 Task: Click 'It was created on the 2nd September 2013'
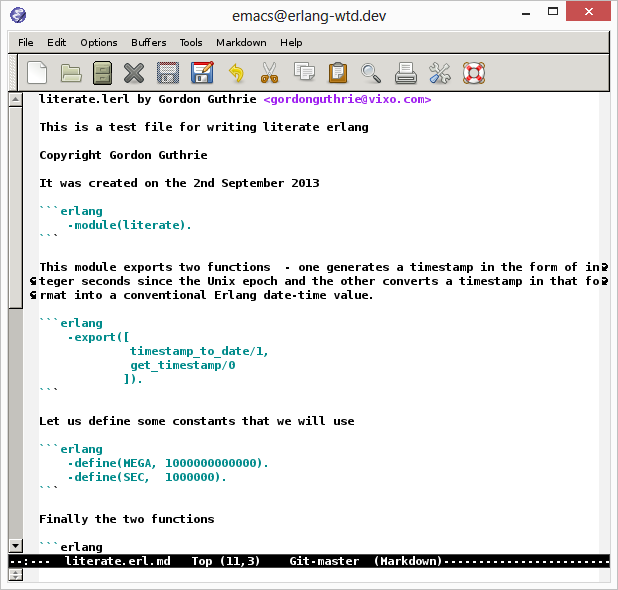pos(179,183)
